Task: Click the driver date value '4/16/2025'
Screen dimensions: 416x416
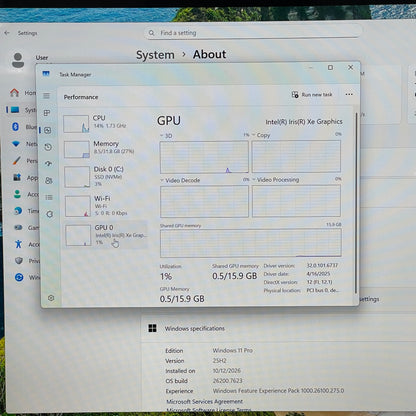Action: 318,274
